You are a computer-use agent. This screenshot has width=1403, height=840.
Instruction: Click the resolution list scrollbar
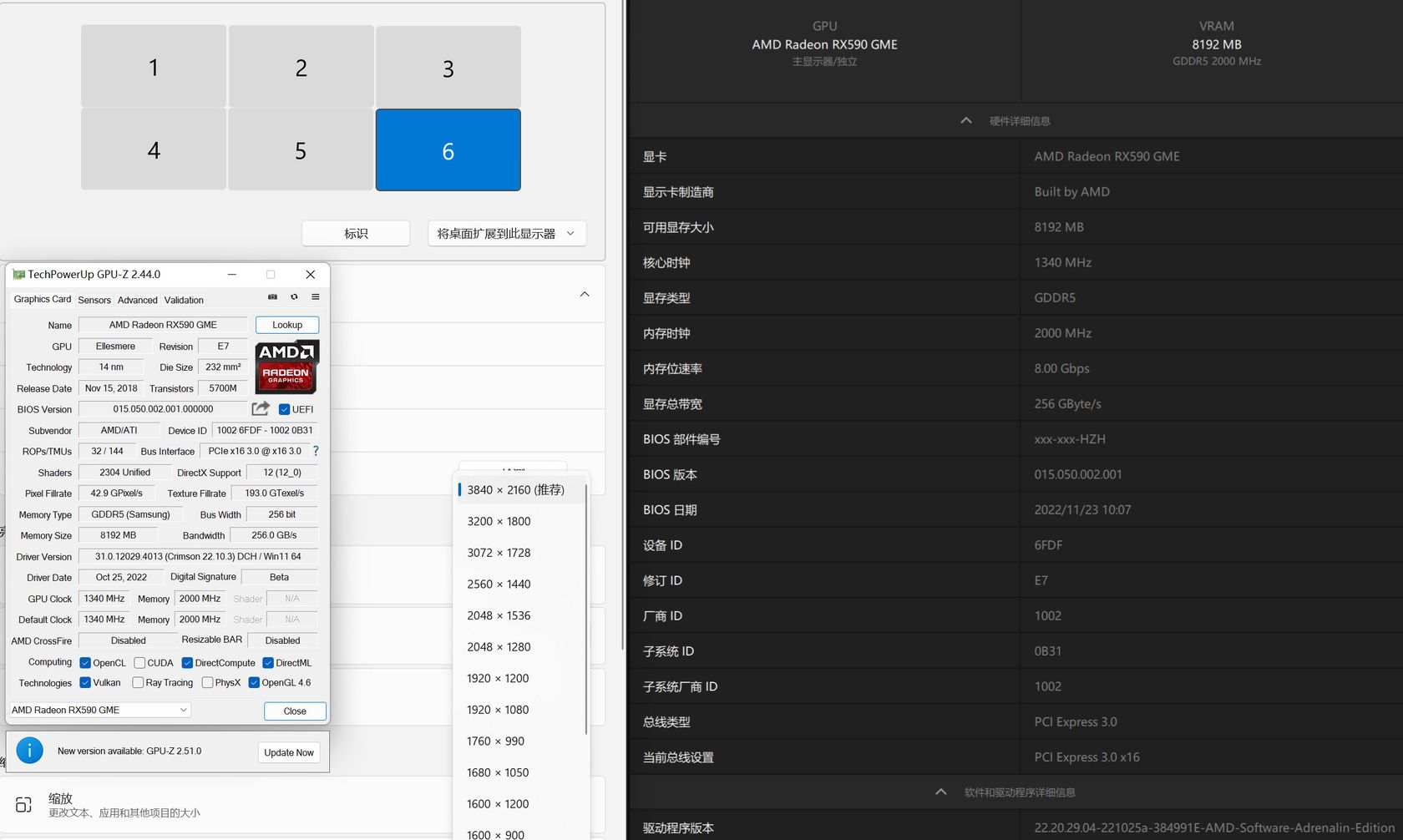(586, 610)
